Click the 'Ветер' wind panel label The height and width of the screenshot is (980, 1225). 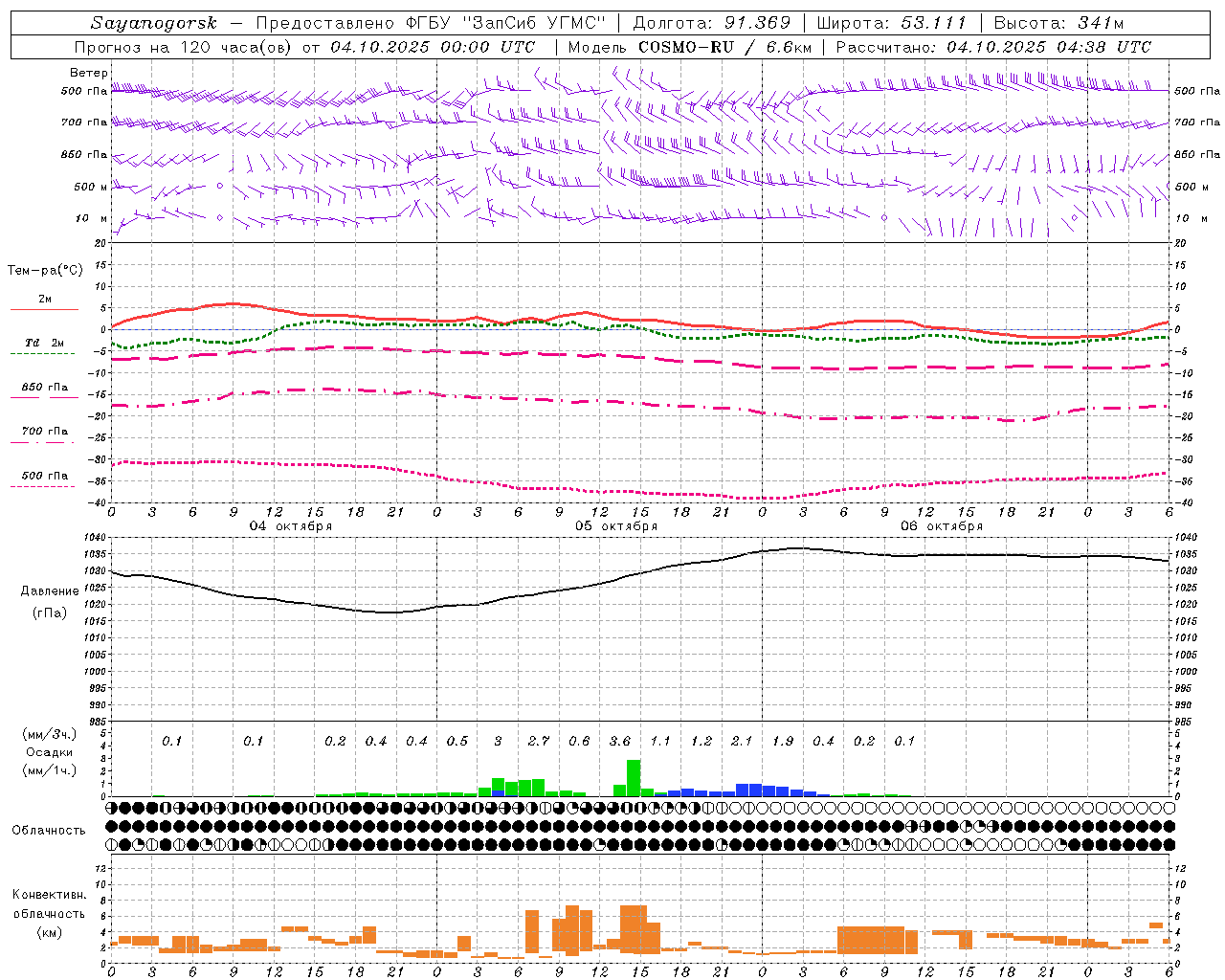[x=88, y=73]
